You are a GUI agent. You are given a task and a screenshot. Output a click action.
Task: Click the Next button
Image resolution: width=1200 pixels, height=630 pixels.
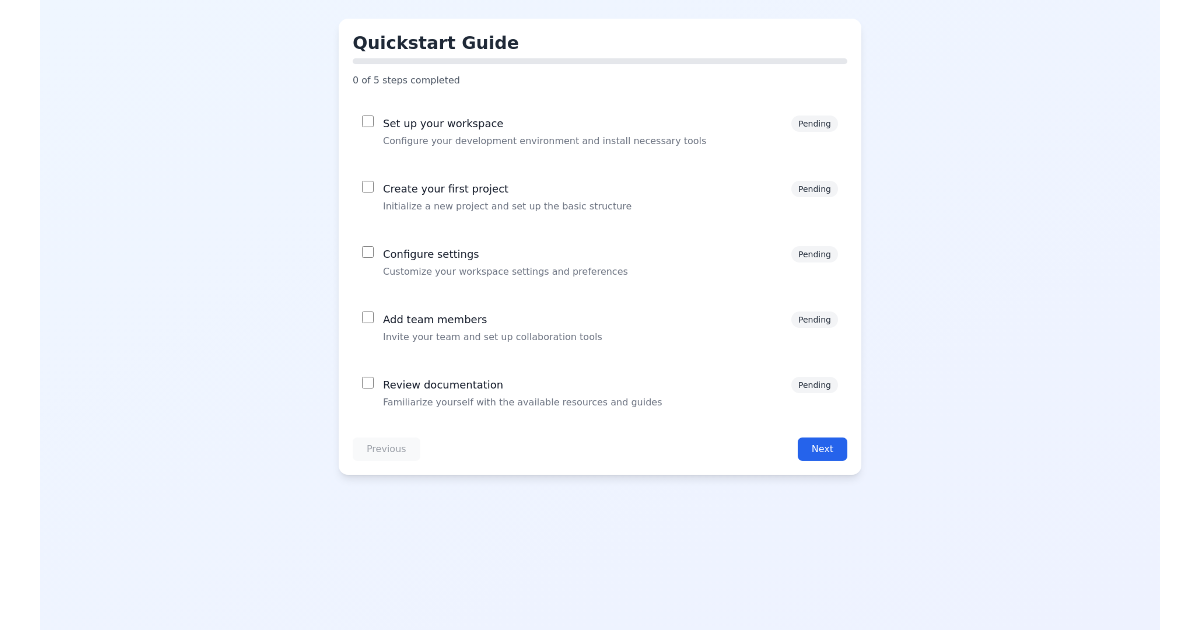pyautogui.click(x=822, y=449)
